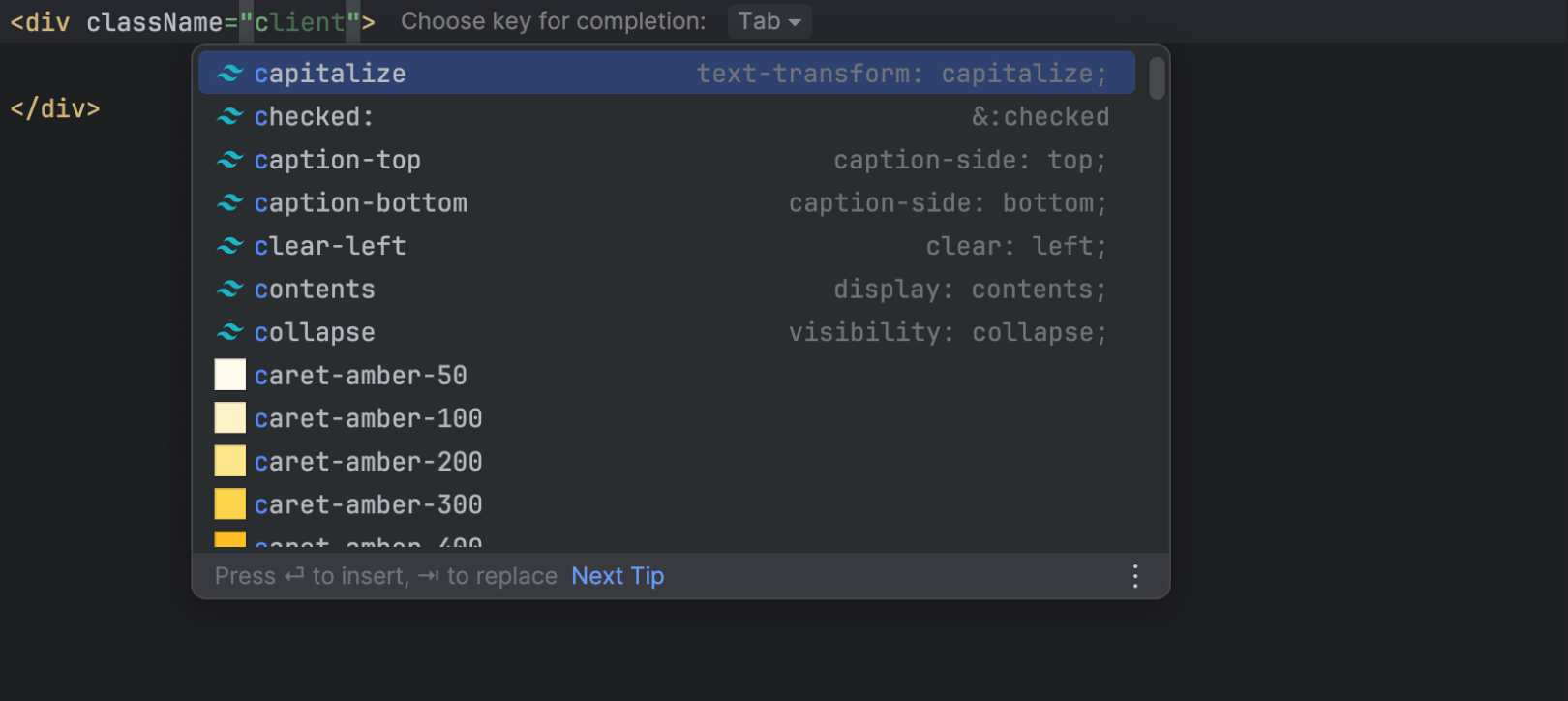This screenshot has width=1568, height=701.
Task: Click the Tailwind icon beside capitalize
Action: pos(229,74)
